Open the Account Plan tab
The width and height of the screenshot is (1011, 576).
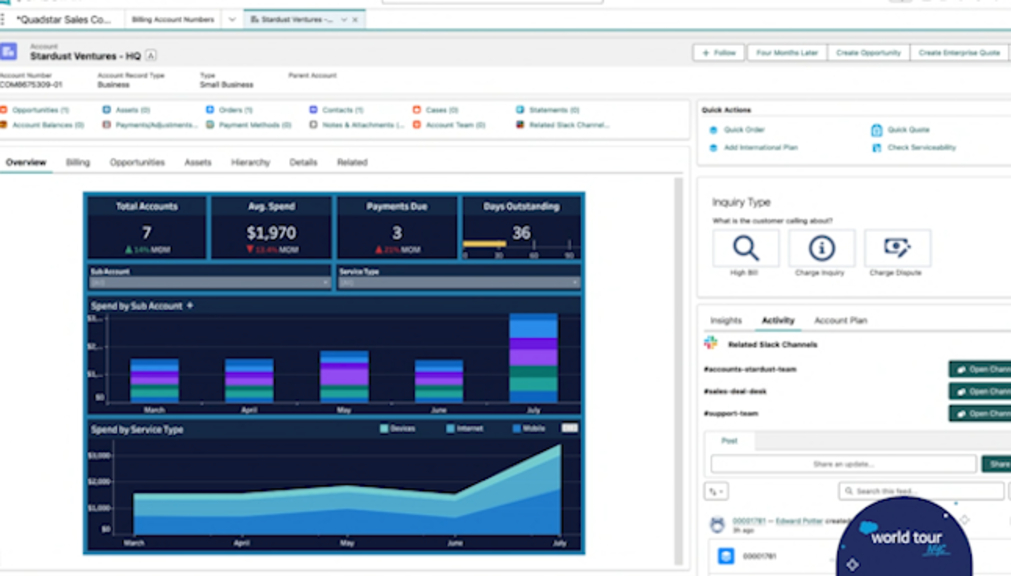click(x=840, y=321)
